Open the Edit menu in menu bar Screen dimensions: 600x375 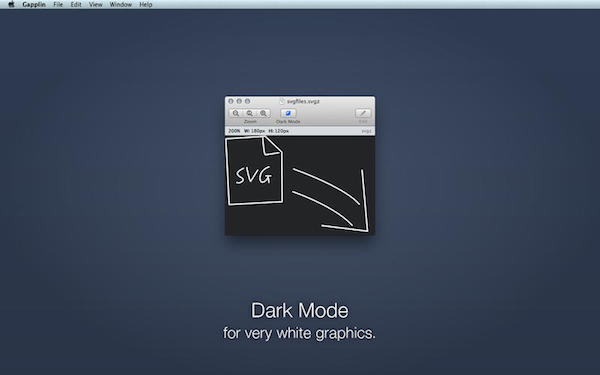point(76,5)
